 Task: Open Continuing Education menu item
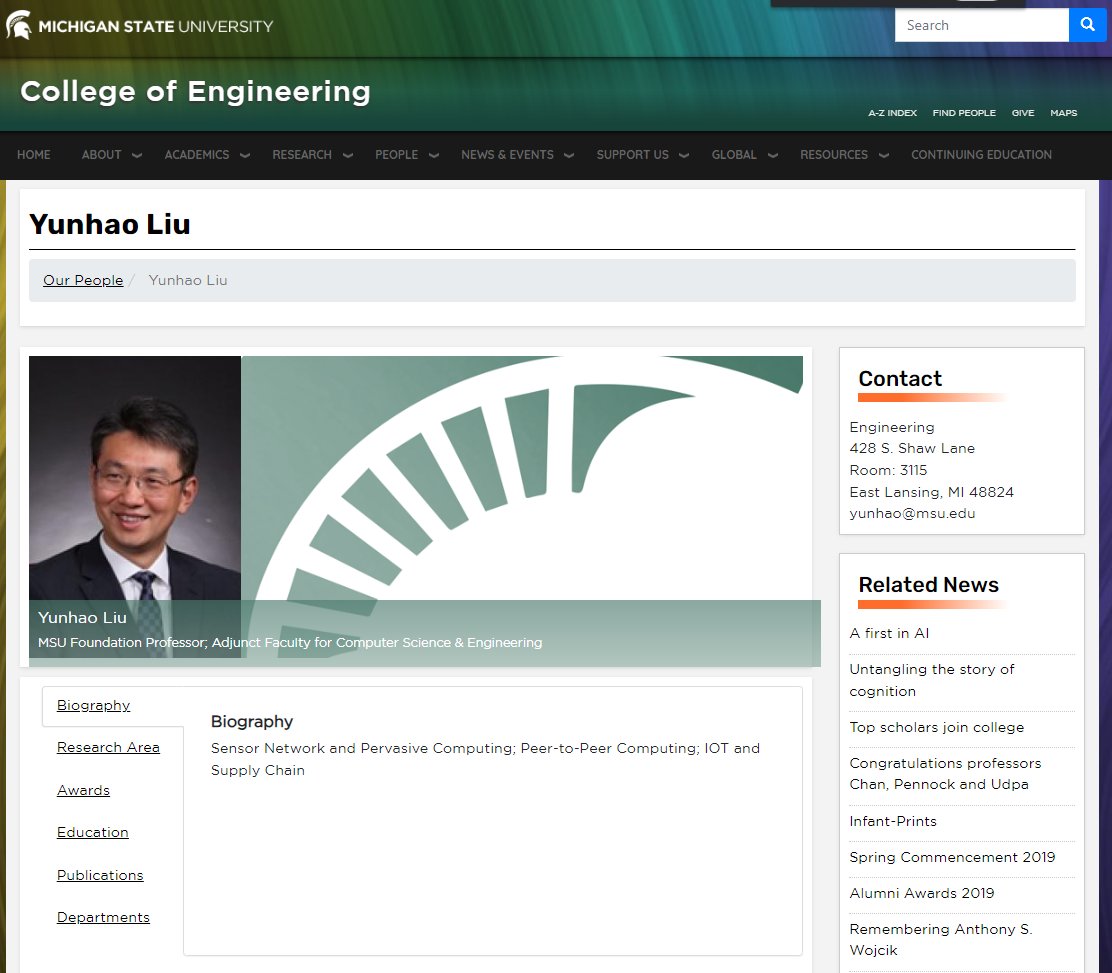point(982,155)
